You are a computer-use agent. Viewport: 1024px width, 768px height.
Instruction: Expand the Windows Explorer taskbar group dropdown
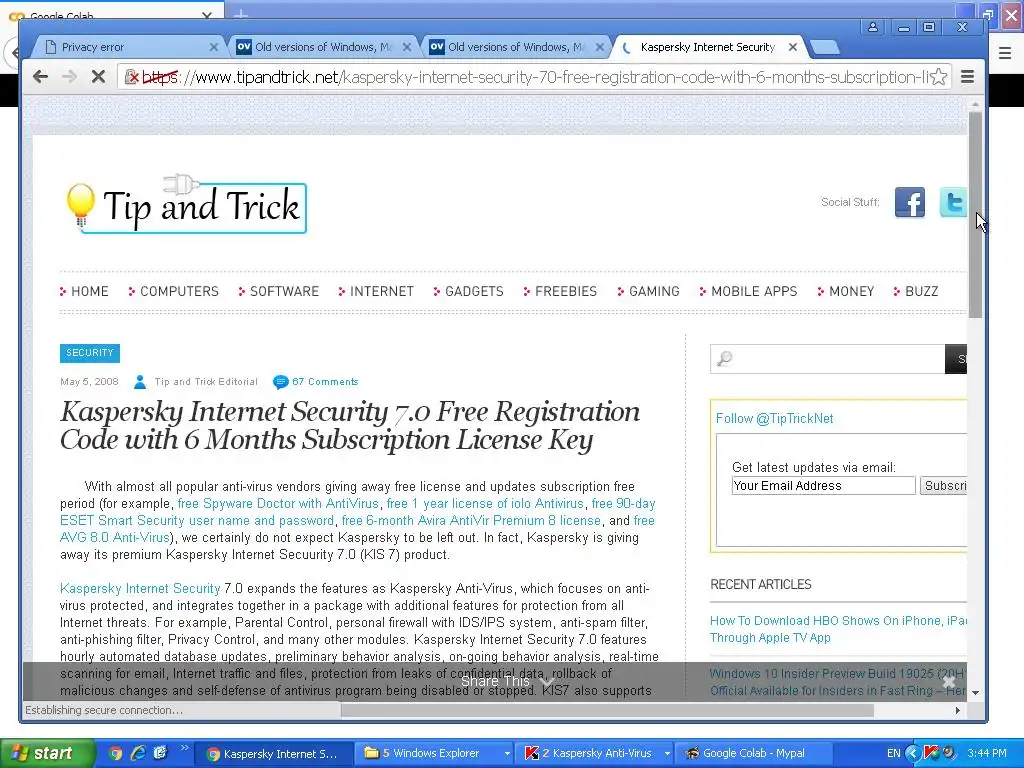[x=507, y=754]
